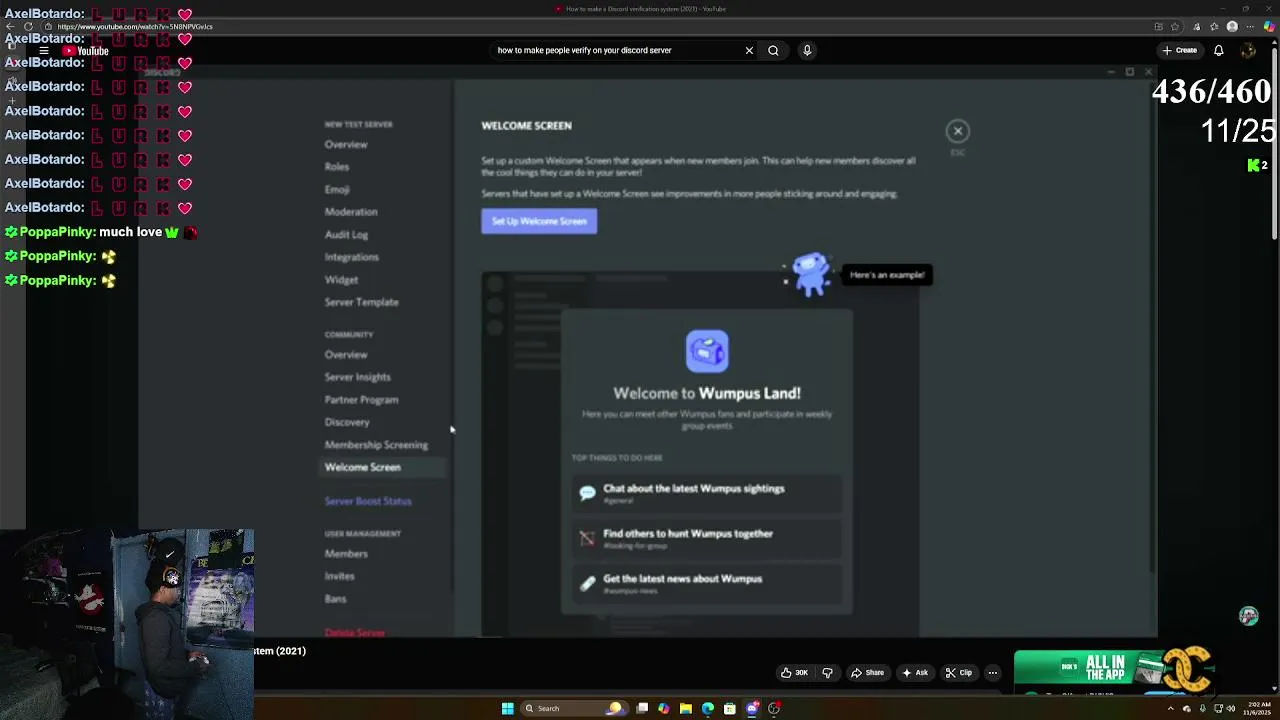This screenshot has width=1280, height=720.
Task: Open more actions ellipsis under video
Action: pos(992,673)
